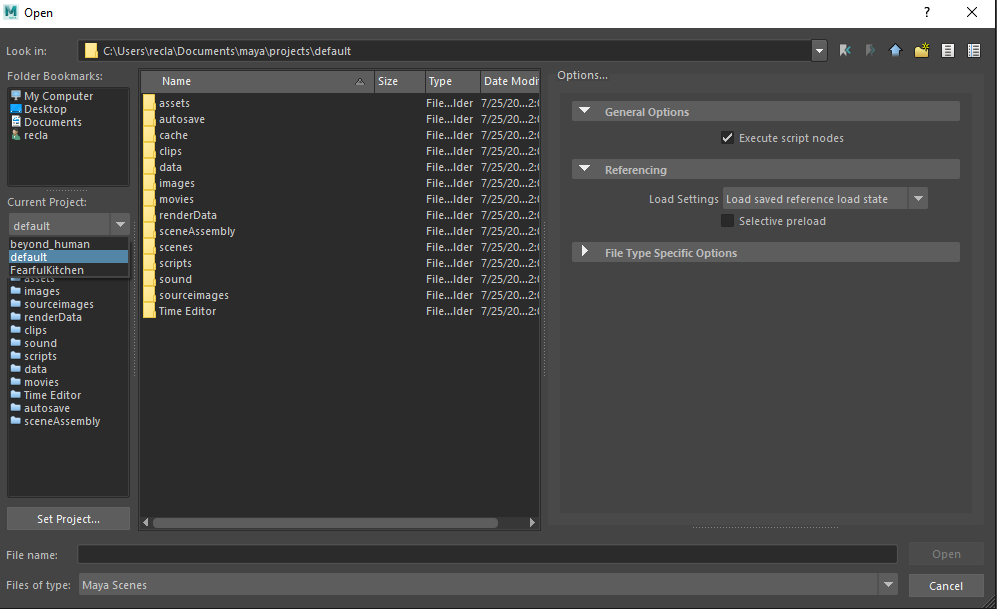This screenshot has width=997, height=609.
Task: Click the Open button
Action: (x=946, y=554)
